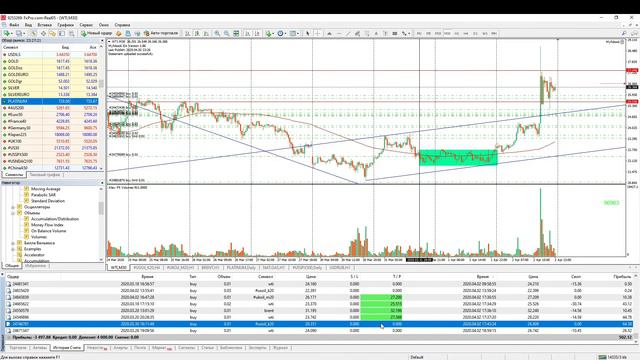This screenshot has height=360, width=640.
Task: Click the Новый ордер button
Action: click(97, 33)
